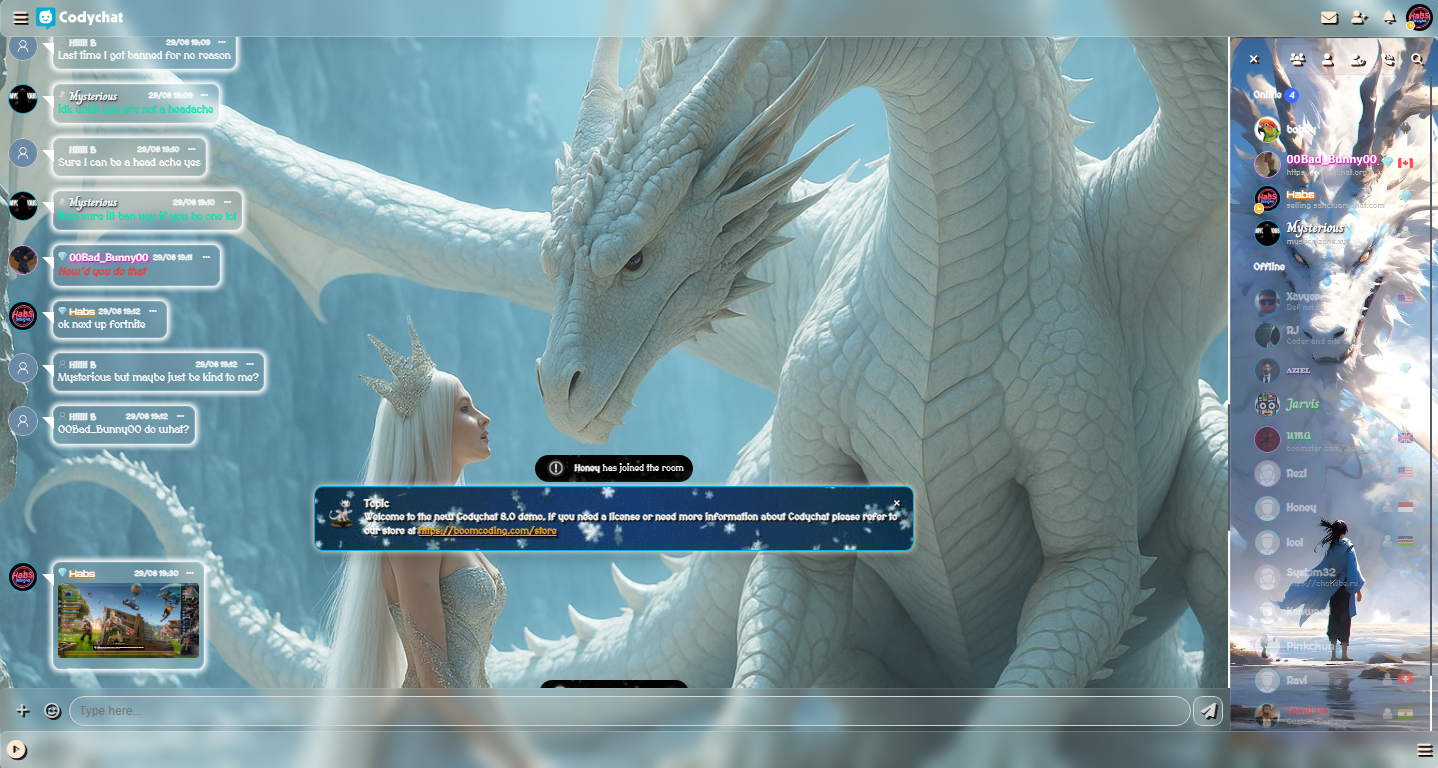Switch to the single-user friends tab
1438x768 pixels.
tap(1328, 60)
